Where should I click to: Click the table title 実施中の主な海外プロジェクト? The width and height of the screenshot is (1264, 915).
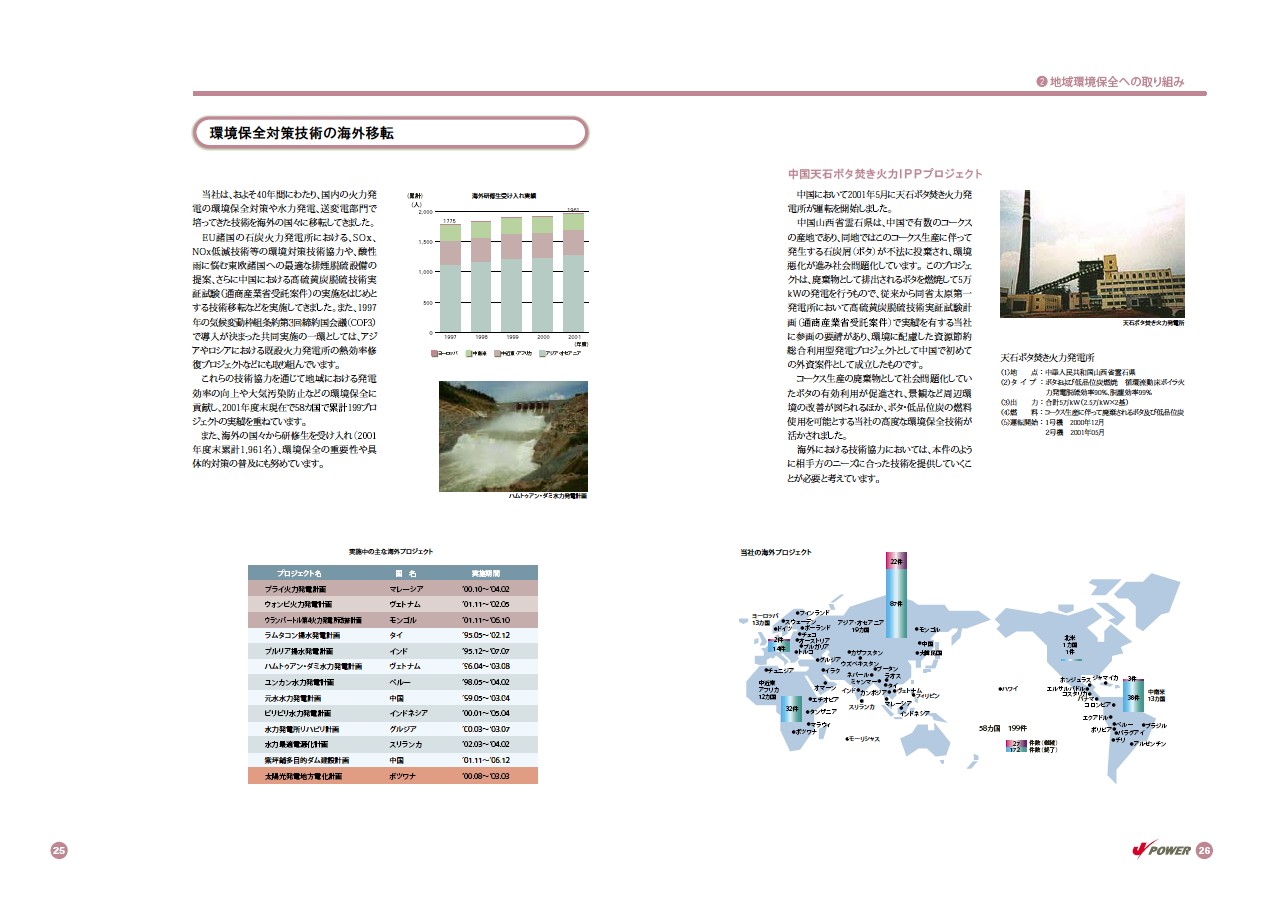coord(391,552)
